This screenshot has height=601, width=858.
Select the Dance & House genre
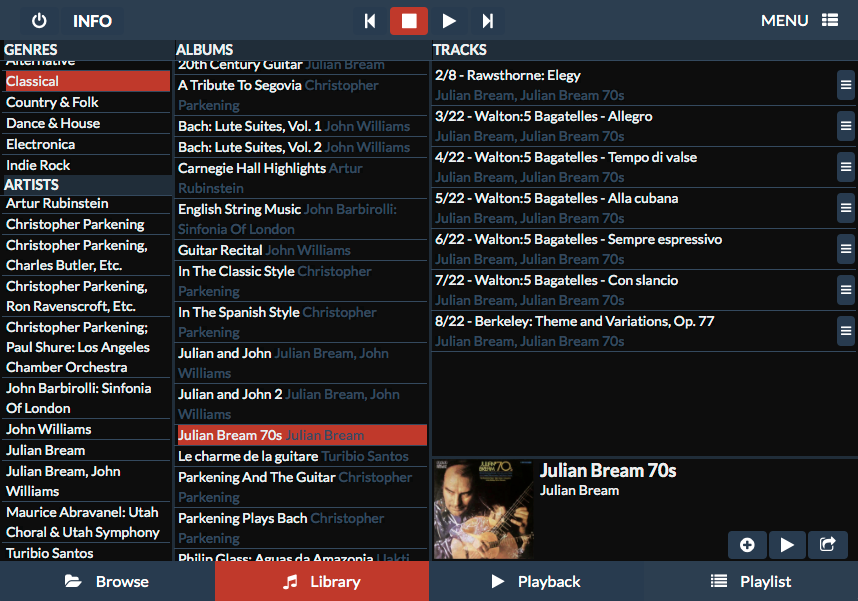point(88,123)
